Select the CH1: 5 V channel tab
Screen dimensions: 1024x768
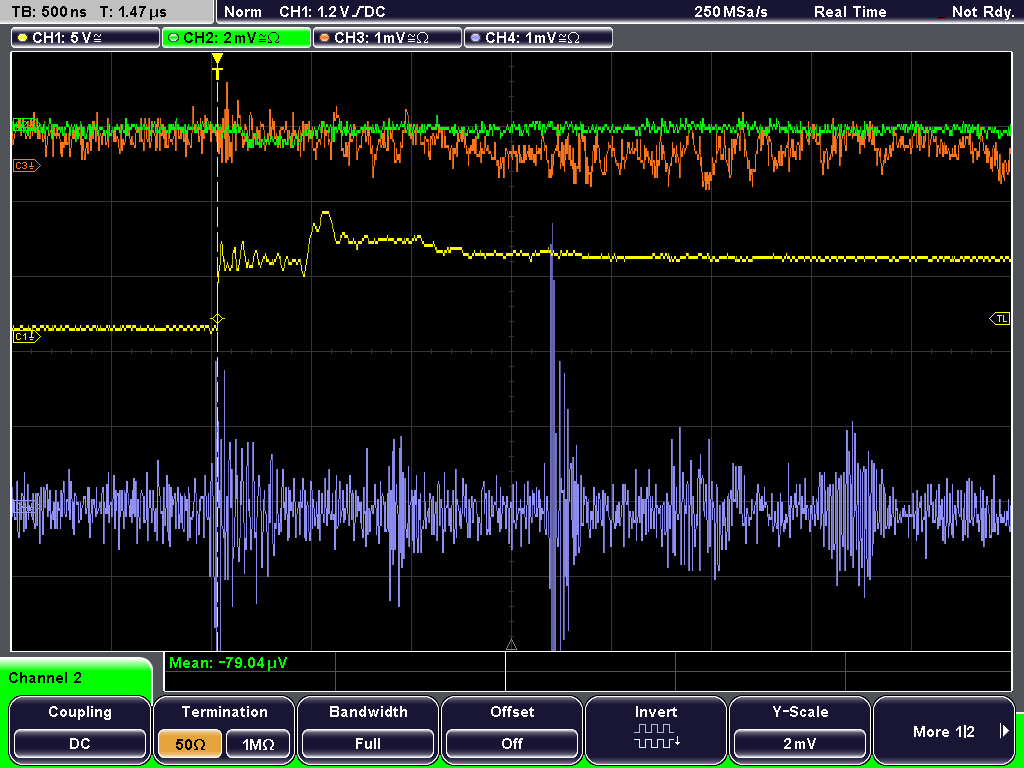pyautogui.click(x=86, y=38)
